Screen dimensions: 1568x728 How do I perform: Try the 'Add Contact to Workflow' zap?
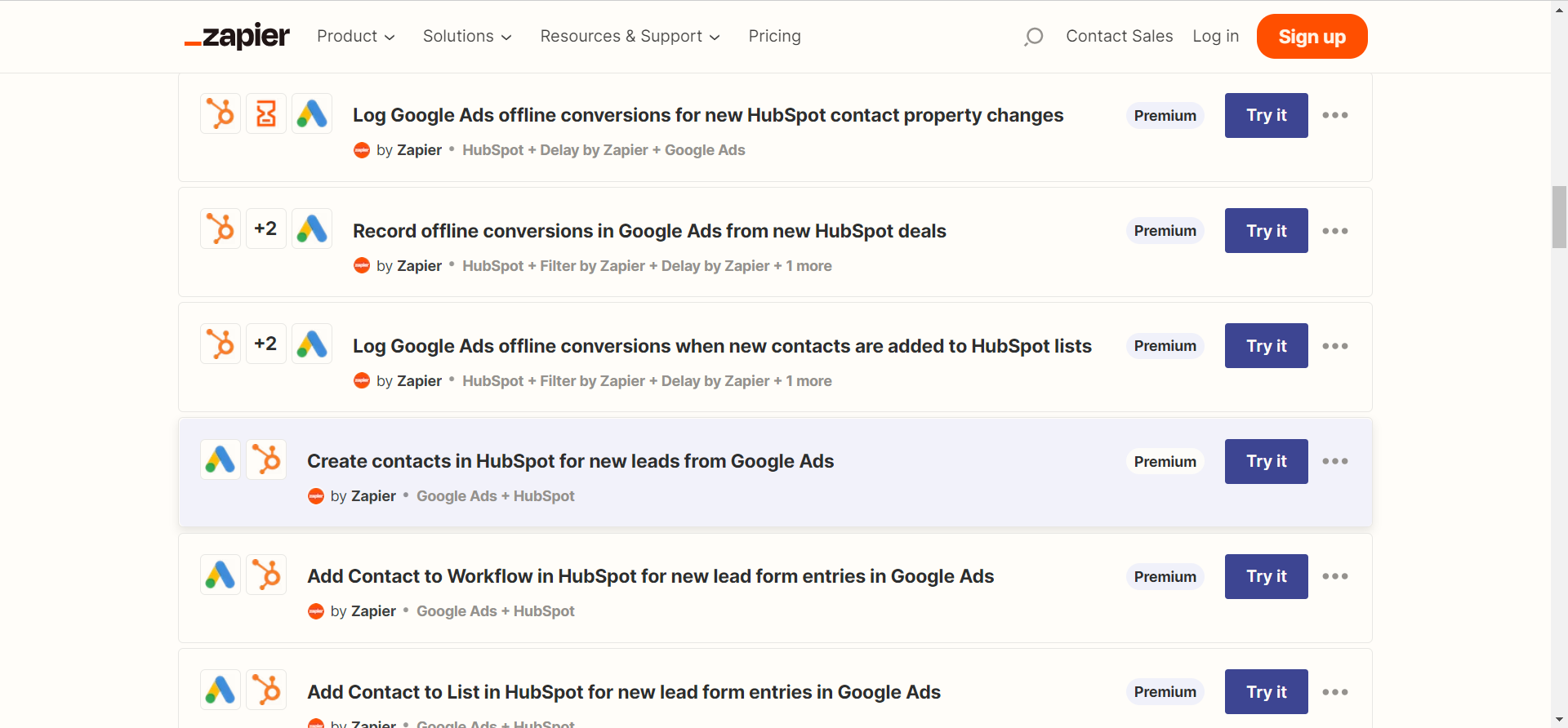(1267, 576)
